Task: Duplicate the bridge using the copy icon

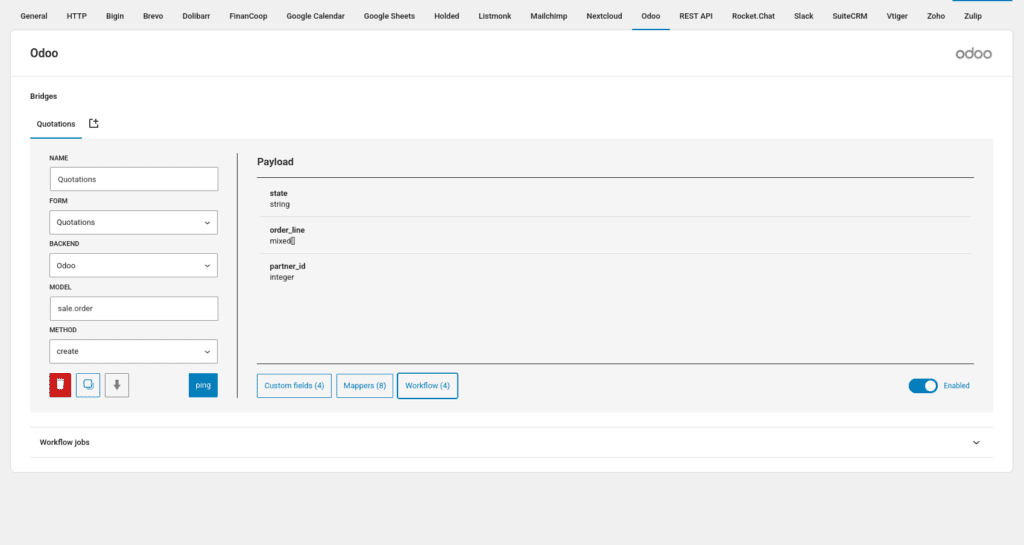Action: click(88, 385)
